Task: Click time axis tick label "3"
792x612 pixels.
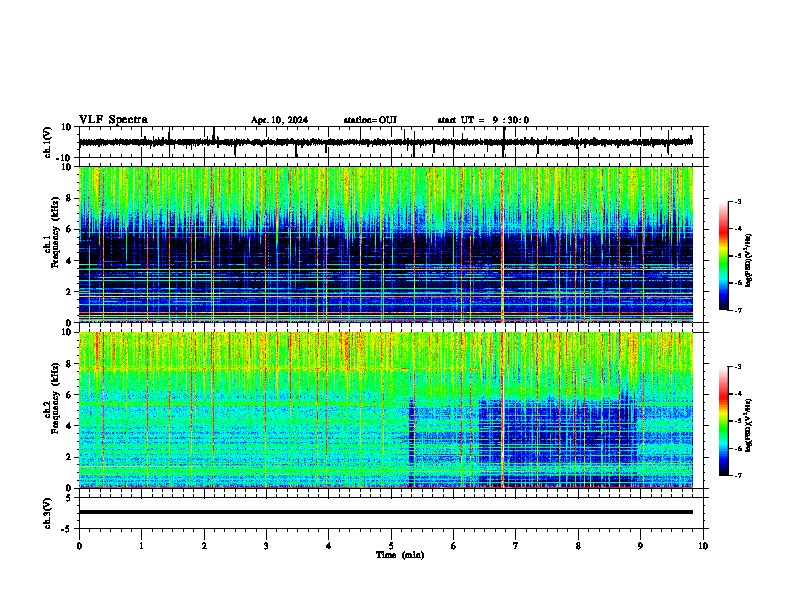Action: [x=266, y=546]
